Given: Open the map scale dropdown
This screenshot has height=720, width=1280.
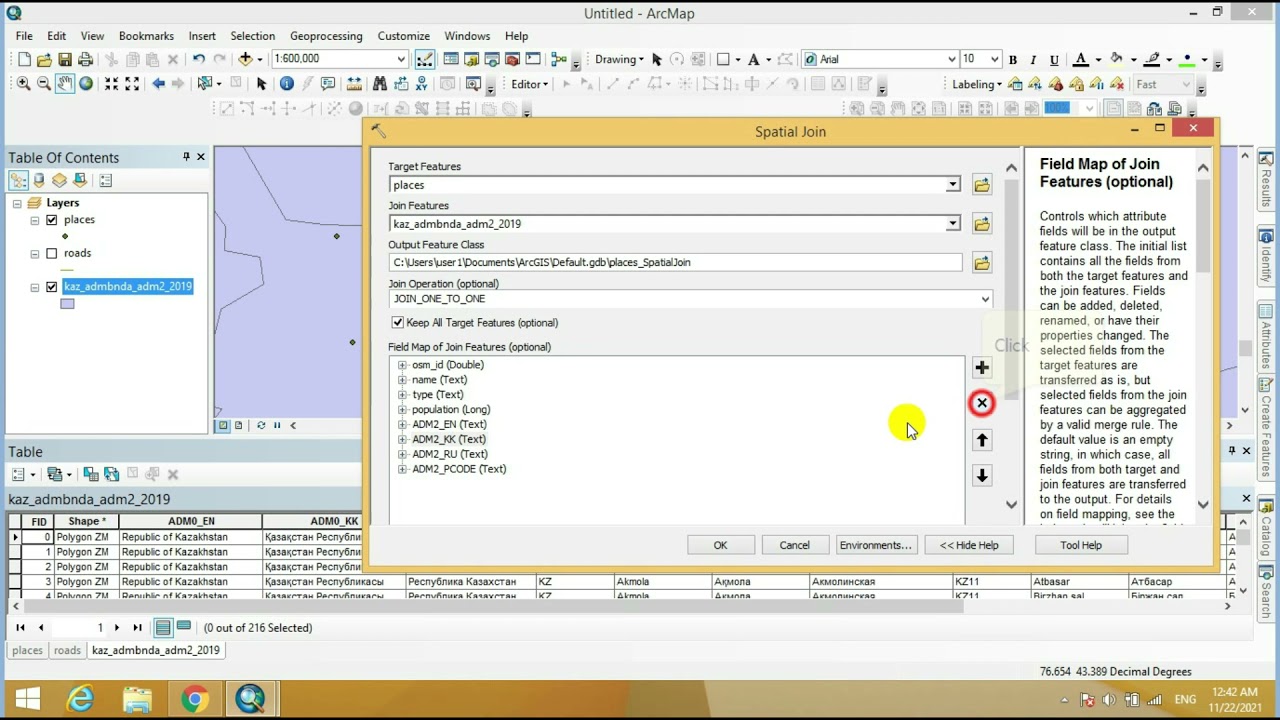Looking at the screenshot, I should (x=401, y=59).
